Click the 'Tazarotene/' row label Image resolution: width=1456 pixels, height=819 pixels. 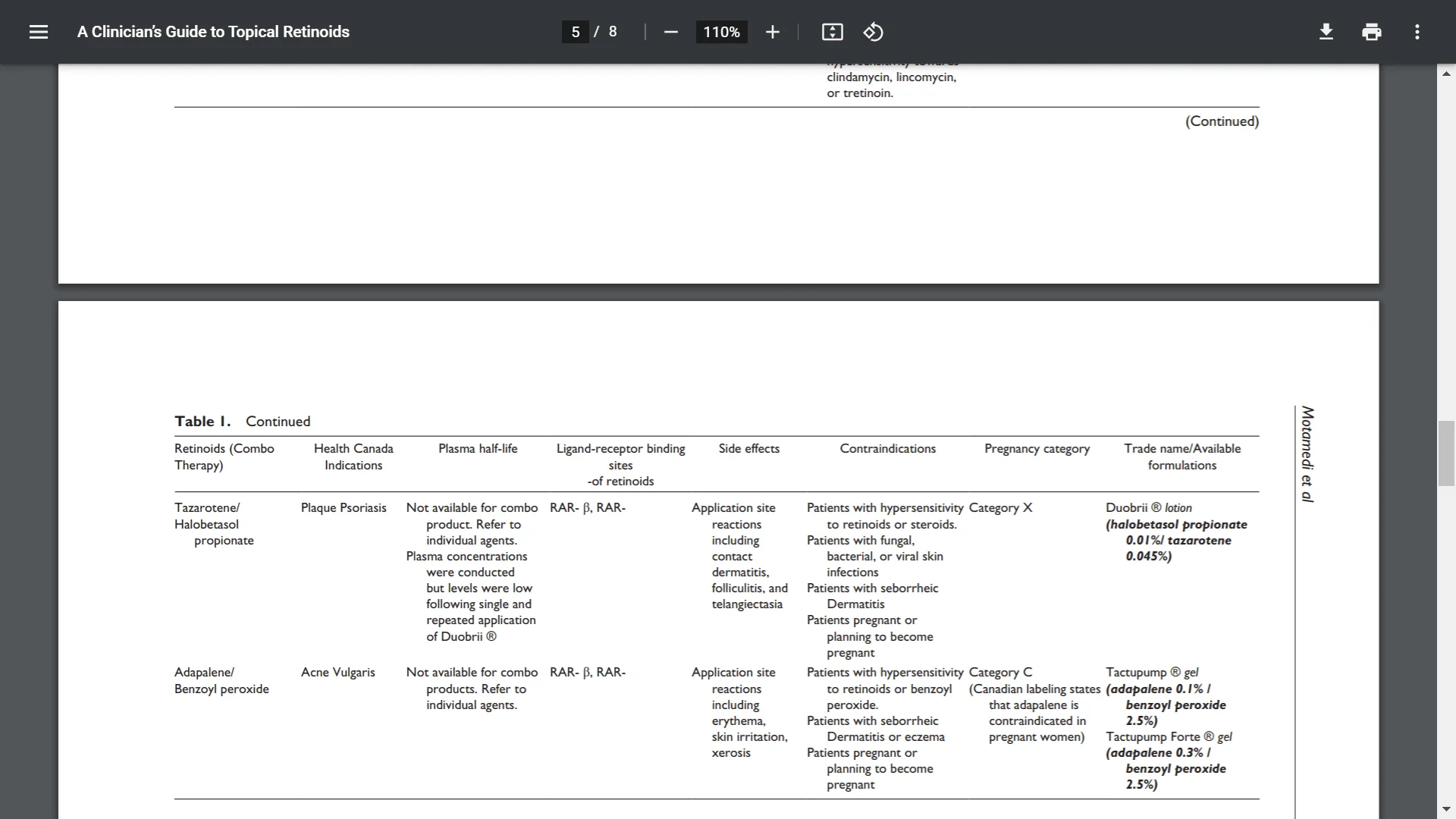(207, 508)
